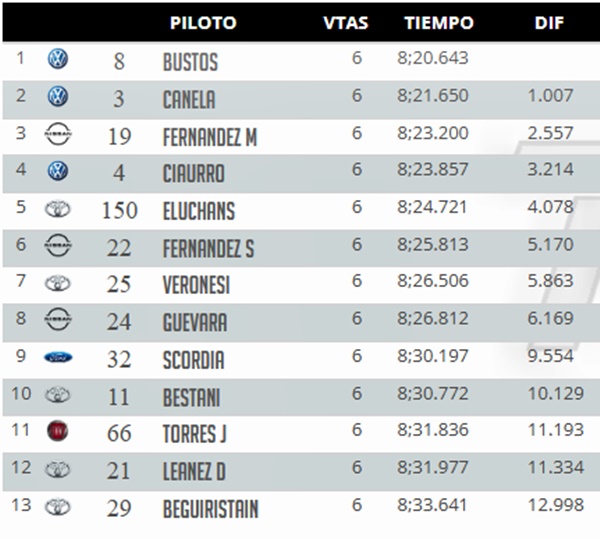Click the Nissan logo for Fernandez M
The width and height of the screenshot is (600, 539).
pos(58,134)
